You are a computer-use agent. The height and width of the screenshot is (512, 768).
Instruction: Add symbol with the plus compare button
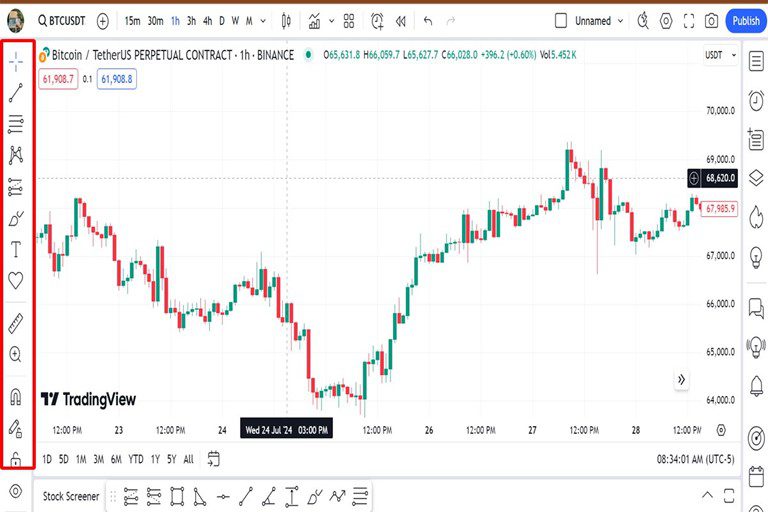tap(102, 21)
